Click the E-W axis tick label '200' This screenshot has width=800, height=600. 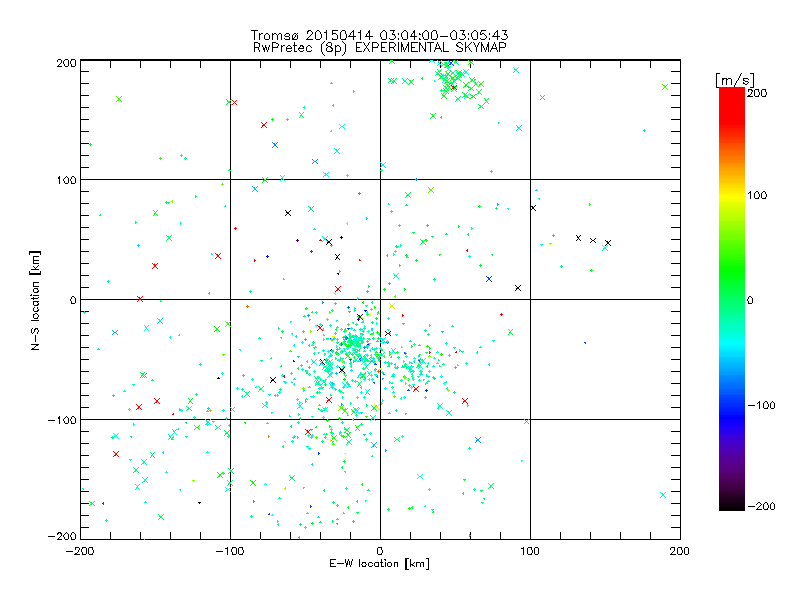680,551
